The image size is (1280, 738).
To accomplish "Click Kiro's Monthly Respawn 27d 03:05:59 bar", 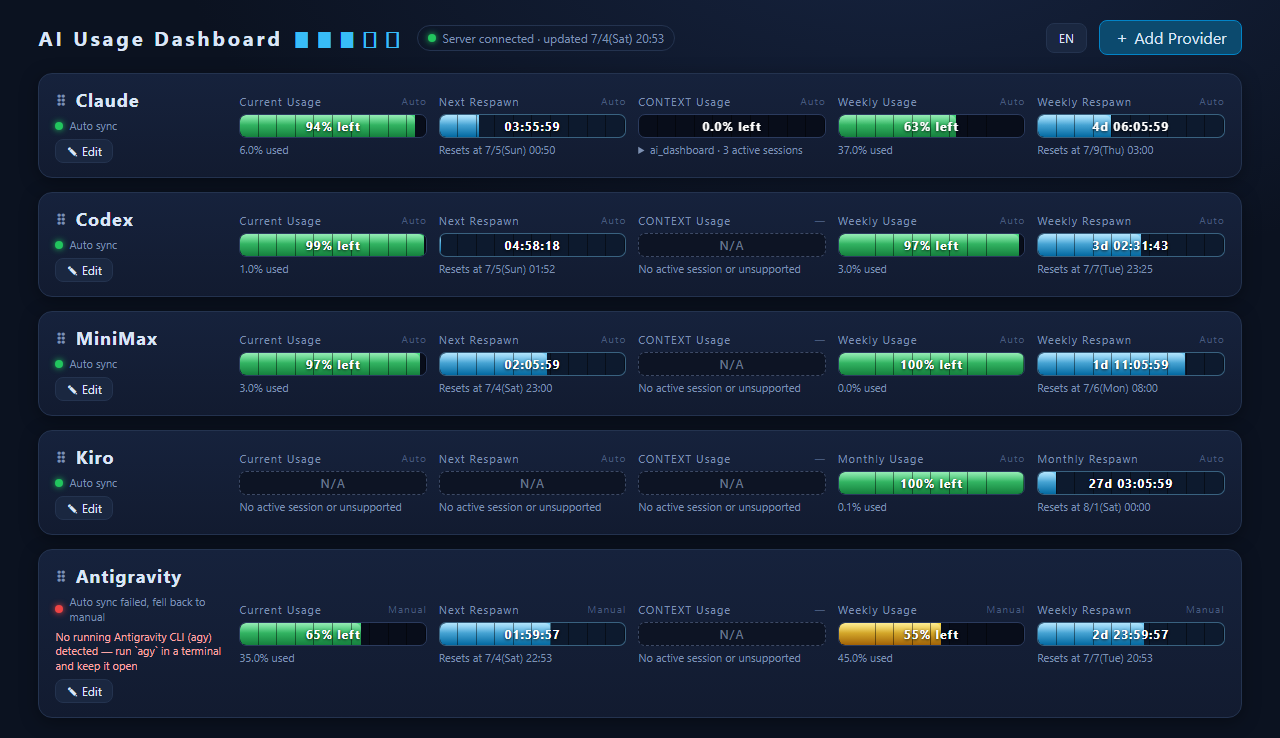I will [1131, 483].
